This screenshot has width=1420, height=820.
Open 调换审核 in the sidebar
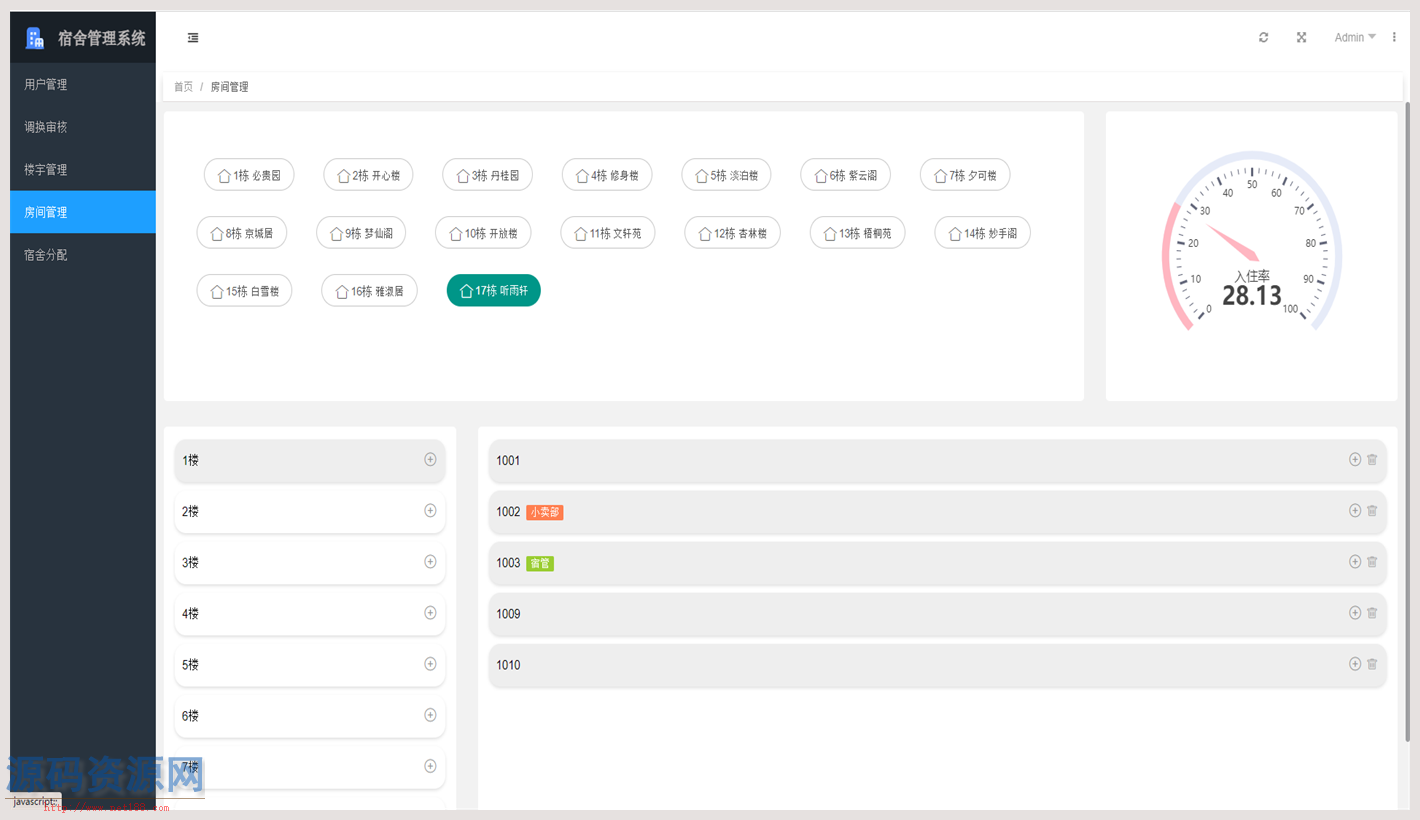tap(83, 127)
